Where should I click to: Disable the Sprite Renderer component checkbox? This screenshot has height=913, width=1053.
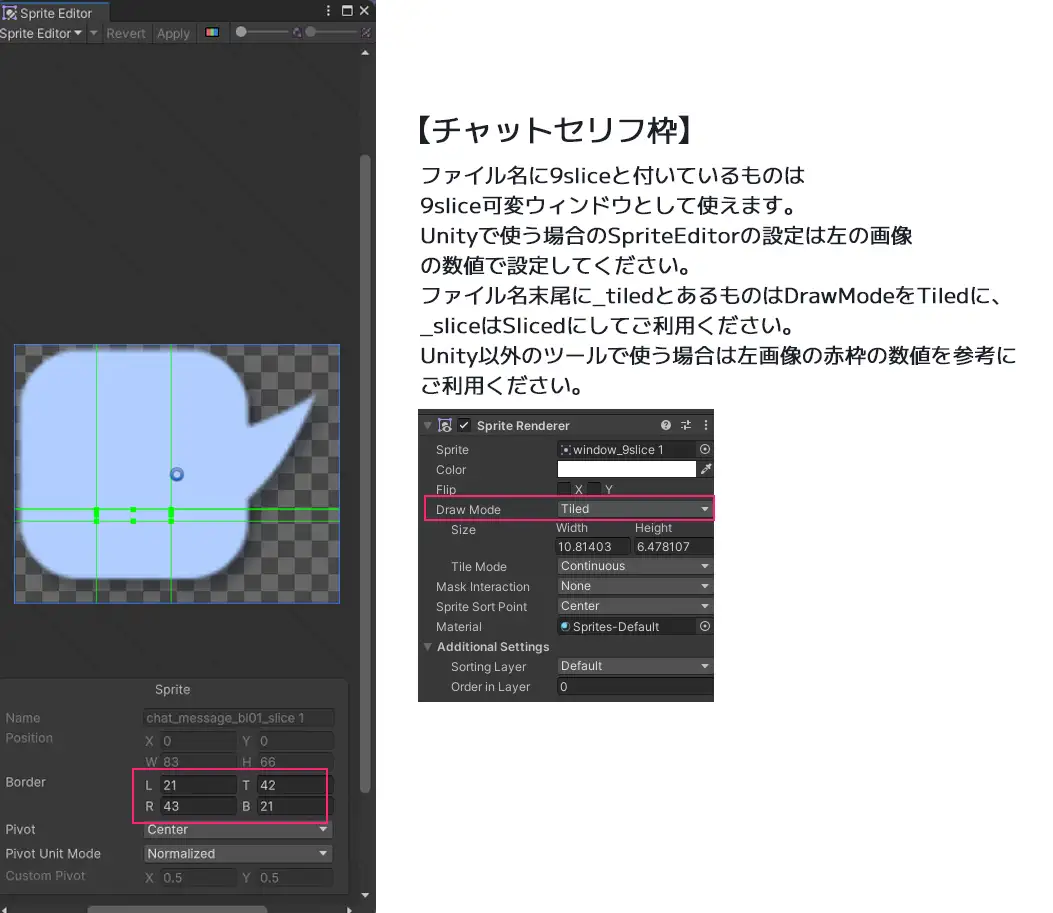click(x=462, y=424)
